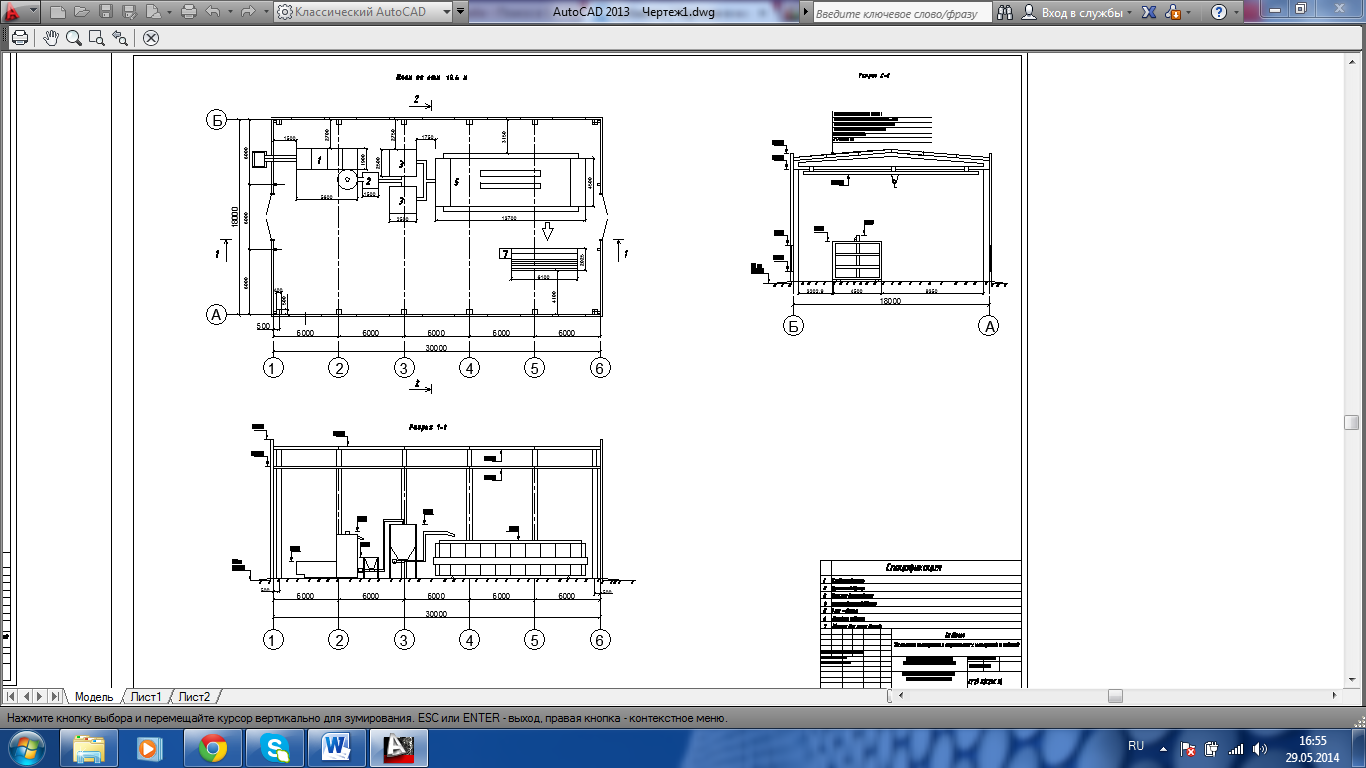The image size is (1366, 768).
Task: Click the Plot printer icon in the title bar
Action: (189, 13)
